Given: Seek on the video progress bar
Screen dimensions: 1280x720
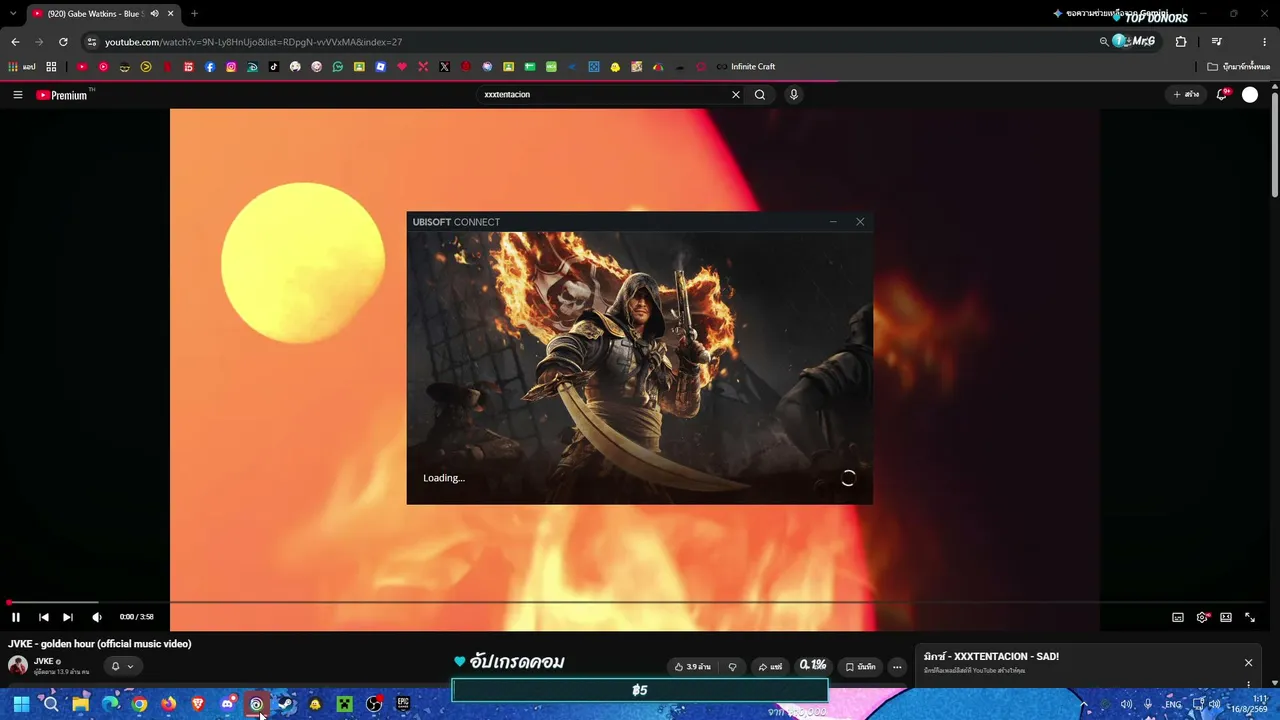Looking at the screenshot, I should 636,602.
